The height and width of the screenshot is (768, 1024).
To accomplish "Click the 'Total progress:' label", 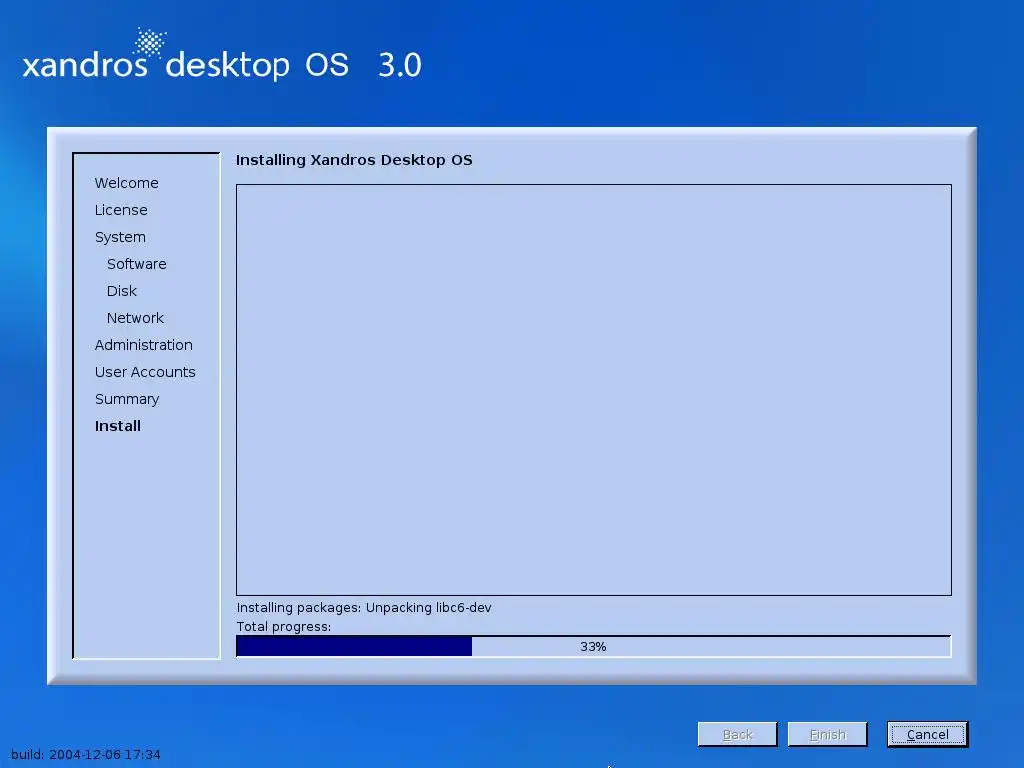I will pyautogui.click(x=283, y=626).
